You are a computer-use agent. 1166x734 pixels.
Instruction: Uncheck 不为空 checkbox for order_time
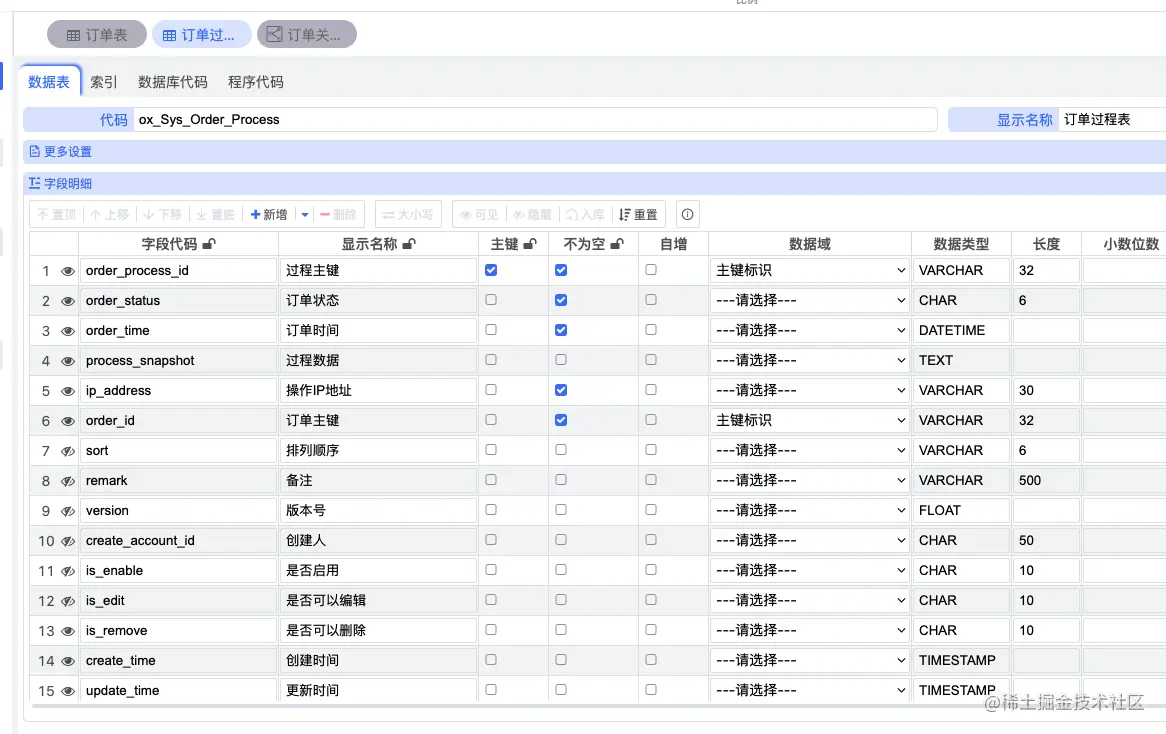[561, 329]
